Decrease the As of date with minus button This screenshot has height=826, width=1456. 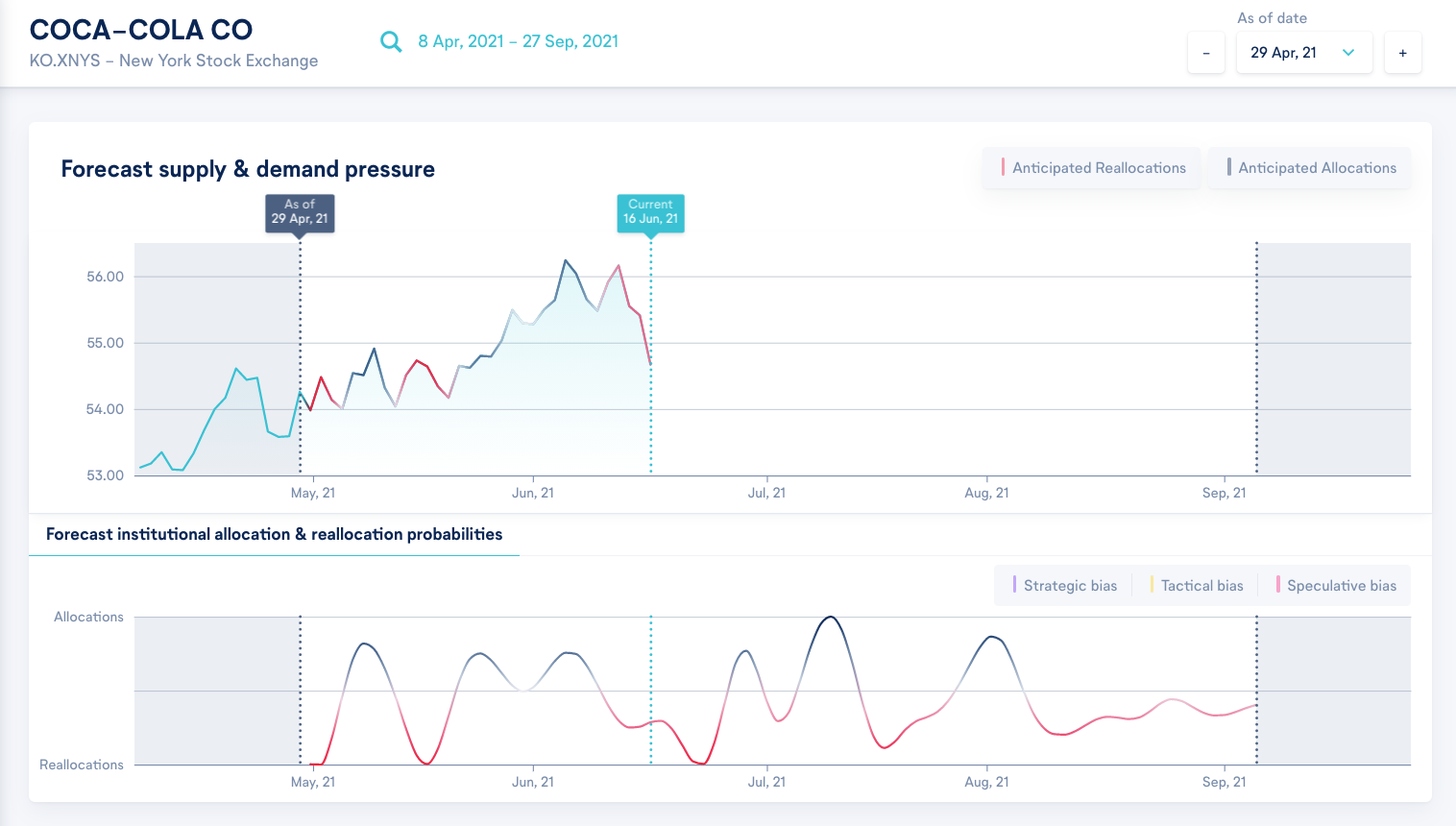click(x=1206, y=53)
